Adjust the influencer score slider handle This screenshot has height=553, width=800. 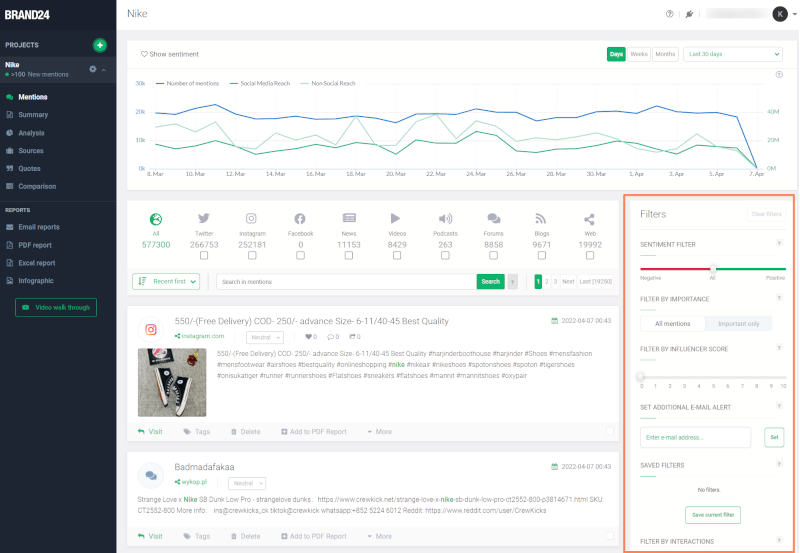click(640, 376)
